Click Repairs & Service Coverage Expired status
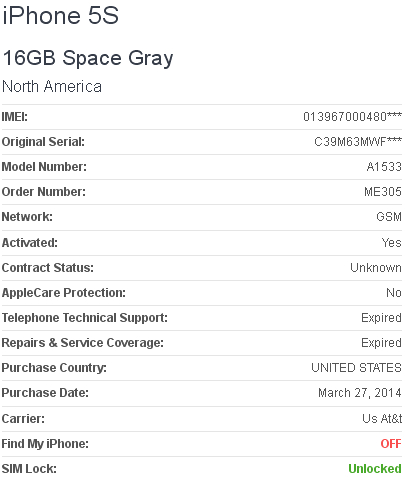 (x=381, y=343)
